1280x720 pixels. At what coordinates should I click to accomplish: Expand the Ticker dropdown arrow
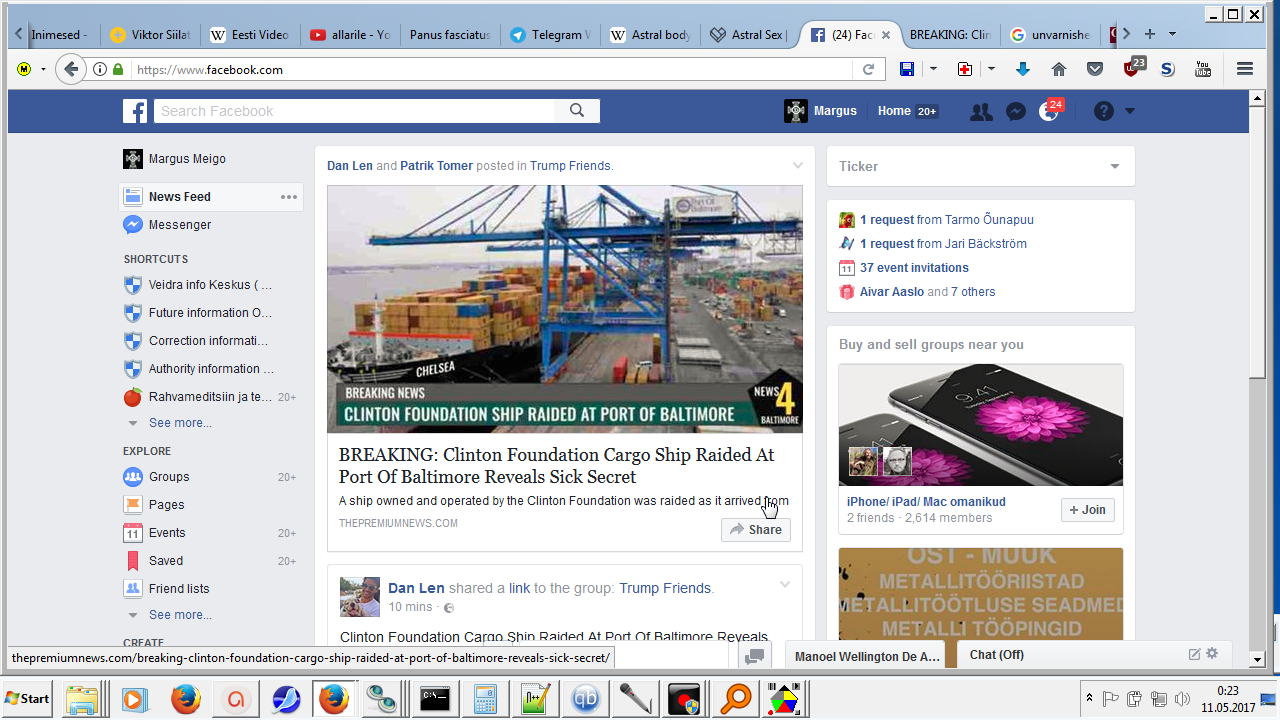click(x=1115, y=167)
